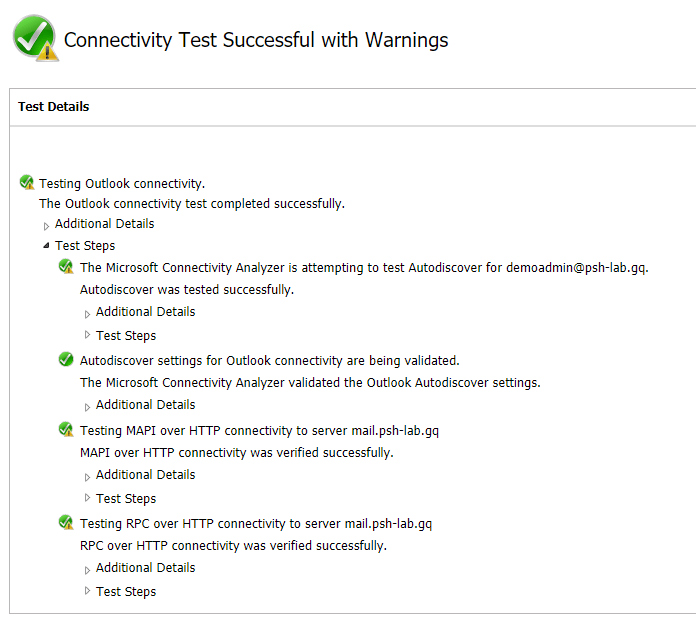696x621 pixels.
Task: Click the Test Details section header
Action: pos(54,107)
